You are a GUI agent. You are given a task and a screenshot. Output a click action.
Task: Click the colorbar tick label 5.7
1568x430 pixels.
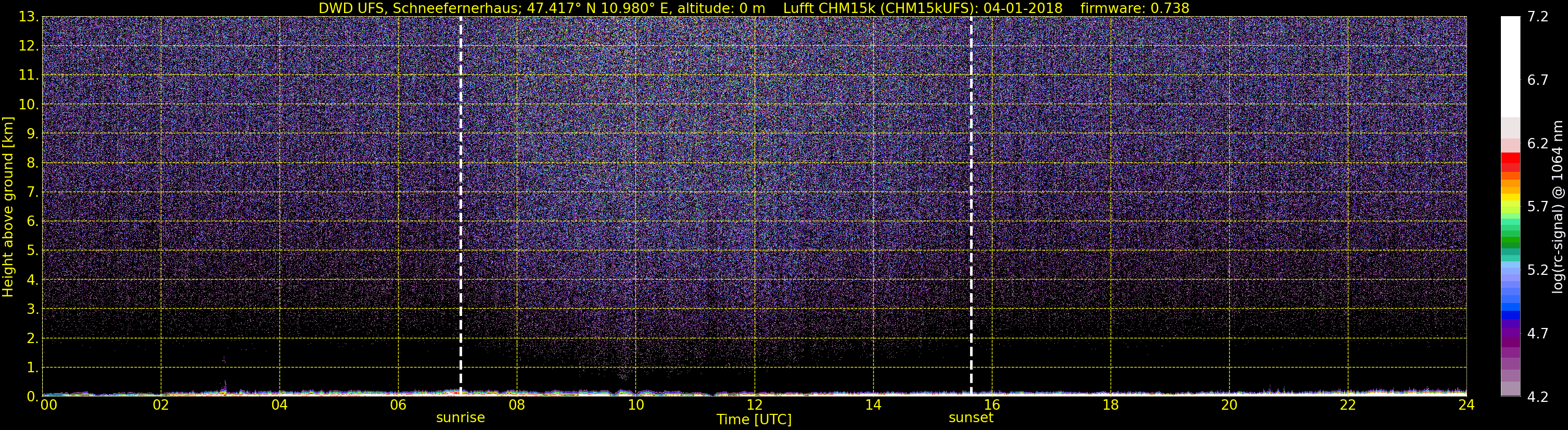coord(1538,207)
